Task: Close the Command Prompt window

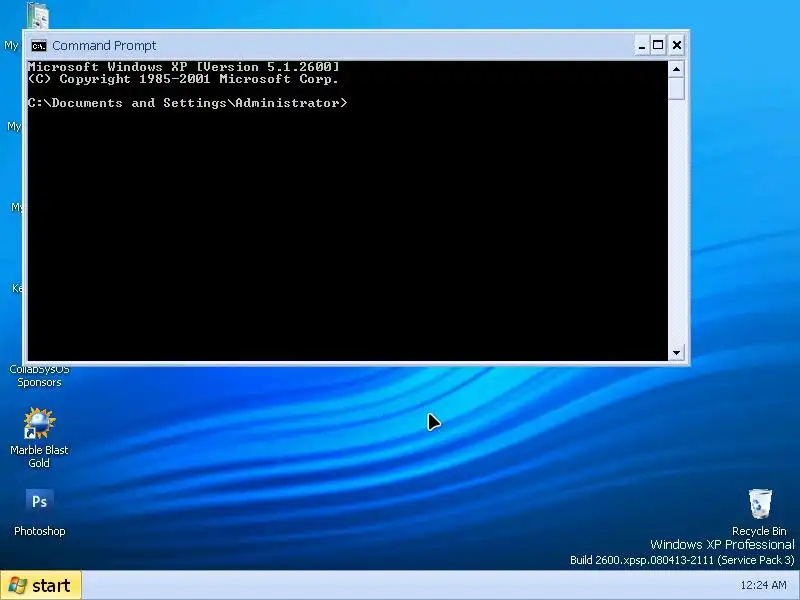Action: [677, 45]
